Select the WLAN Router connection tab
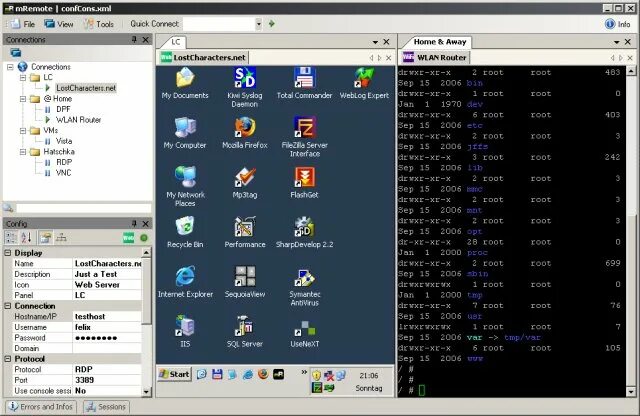640x416 pixels. pyautogui.click(x=435, y=58)
